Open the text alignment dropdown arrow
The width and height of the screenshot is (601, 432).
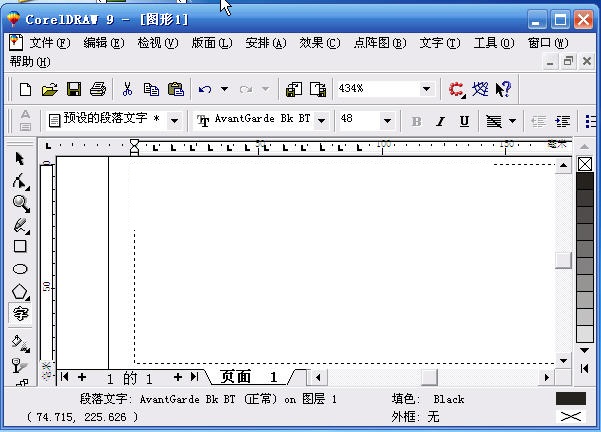(x=512, y=122)
